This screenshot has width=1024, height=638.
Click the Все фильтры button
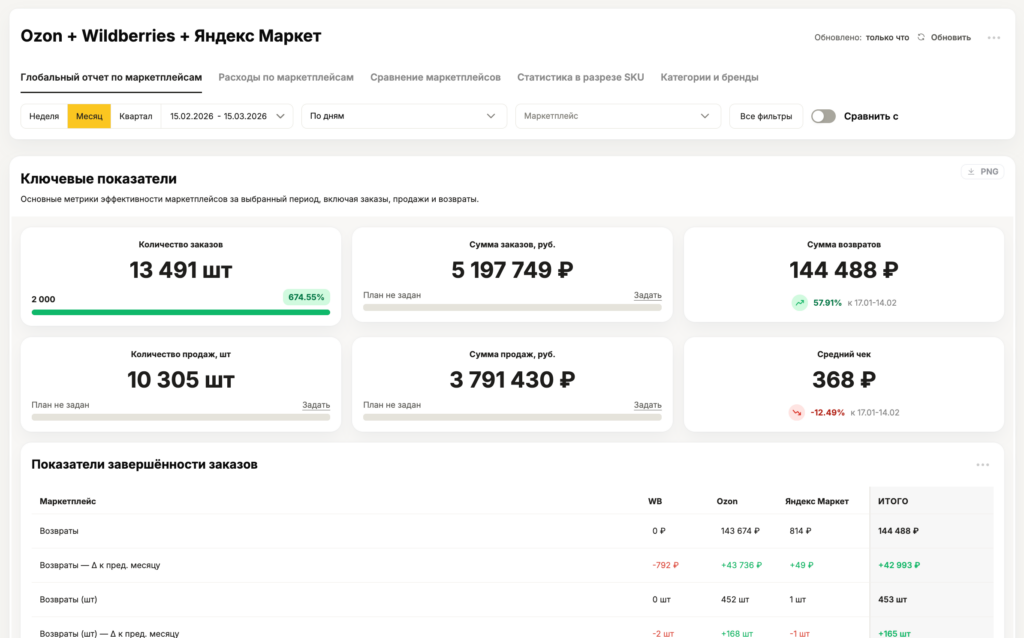click(765, 116)
